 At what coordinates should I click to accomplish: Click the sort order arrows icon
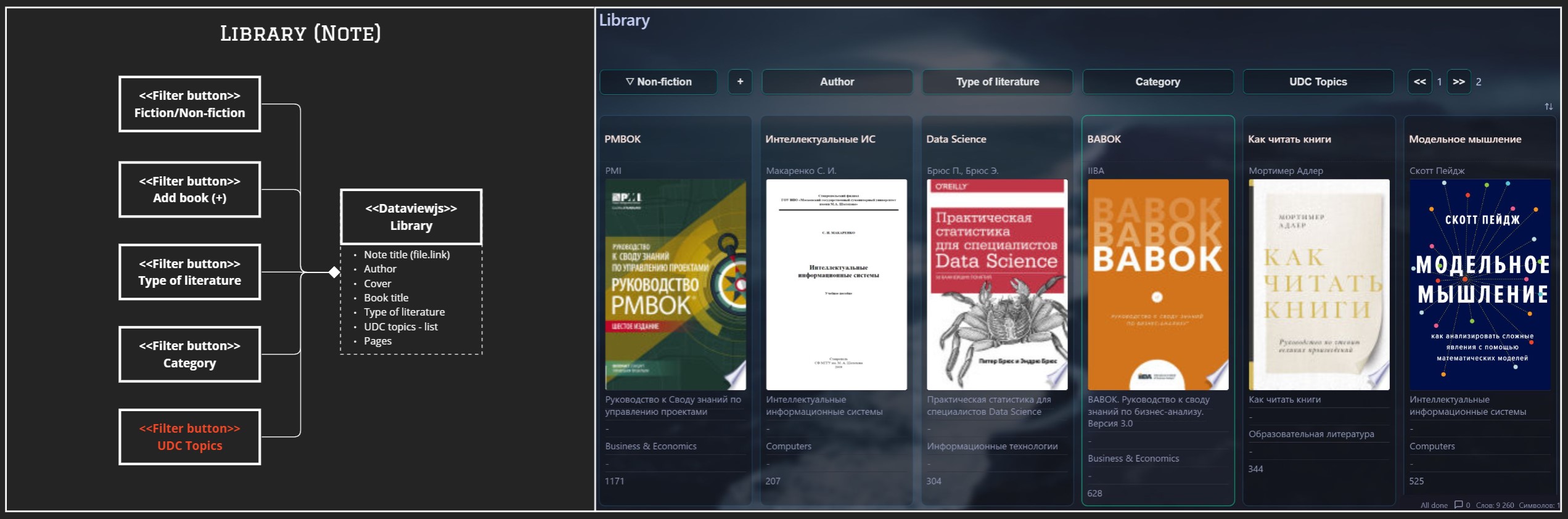[1548, 107]
